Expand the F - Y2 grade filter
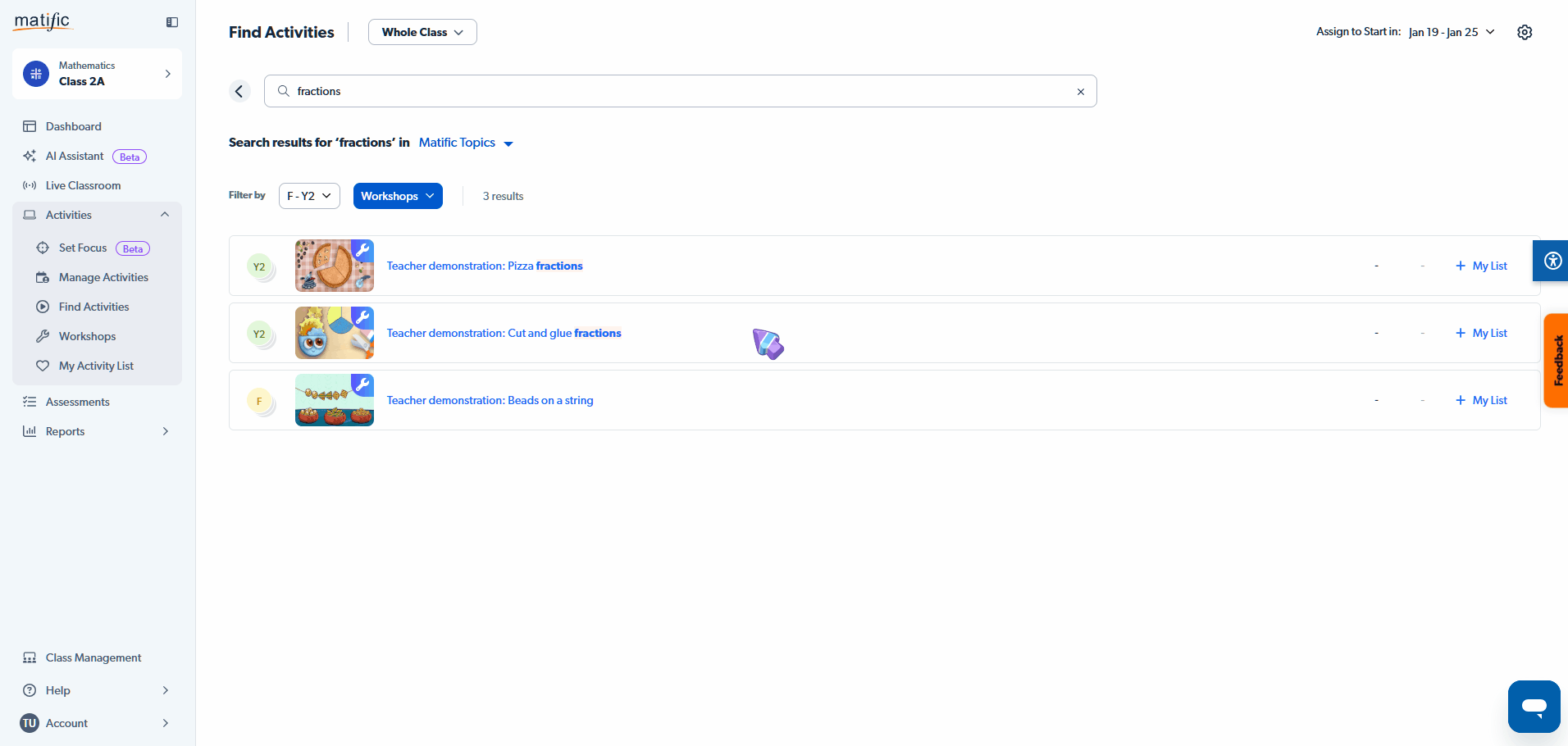 click(x=309, y=196)
